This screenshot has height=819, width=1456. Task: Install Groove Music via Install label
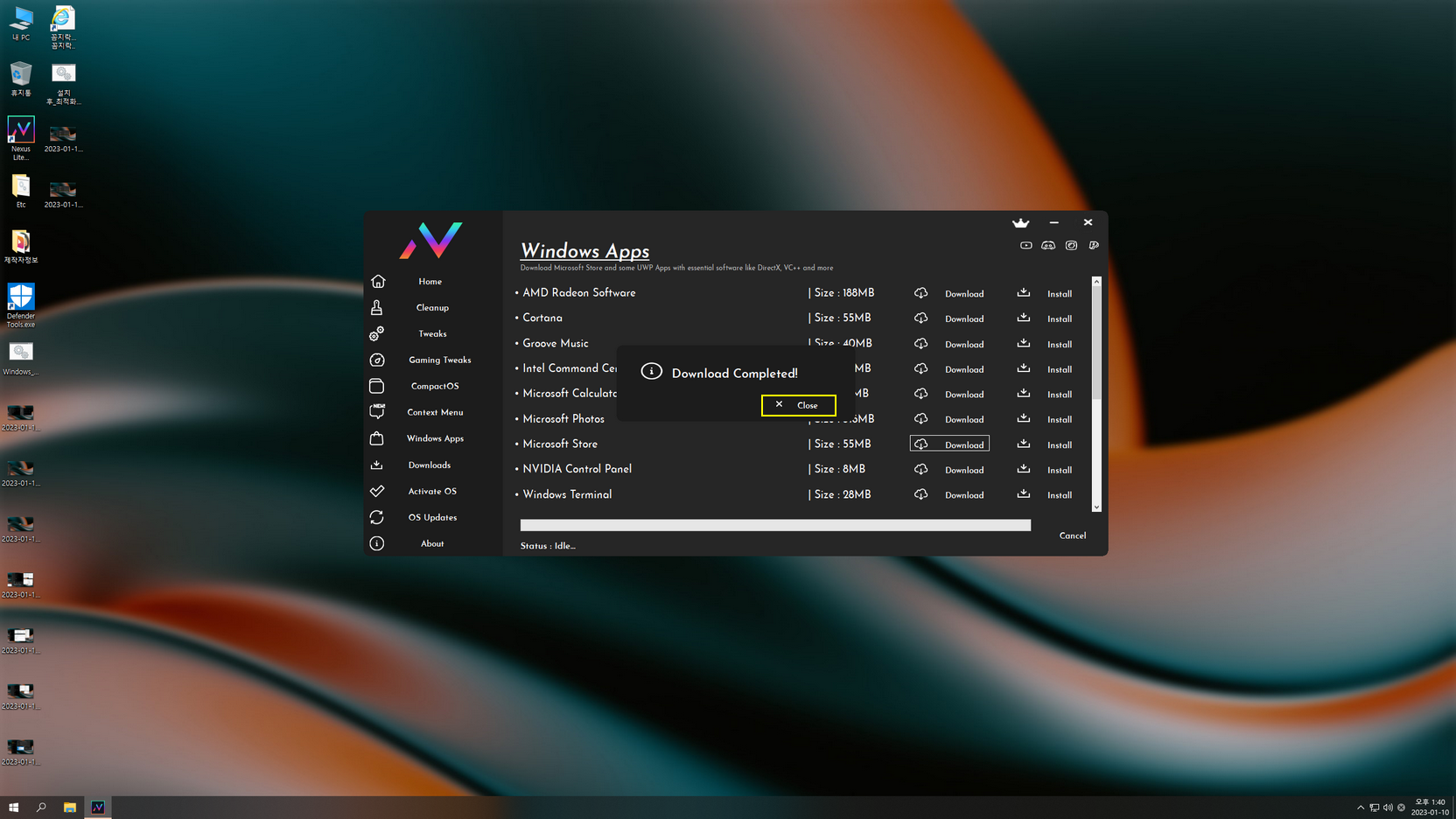pos(1060,345)
